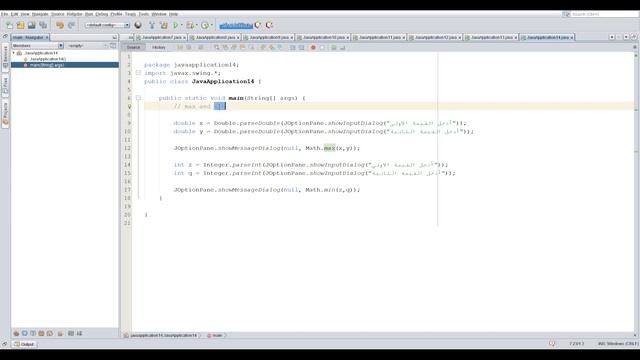The width and height of the screenshot is (640, 360).
Task: Click the lightbulb hint icon on line 7
Action: click(x=129, y=107)
